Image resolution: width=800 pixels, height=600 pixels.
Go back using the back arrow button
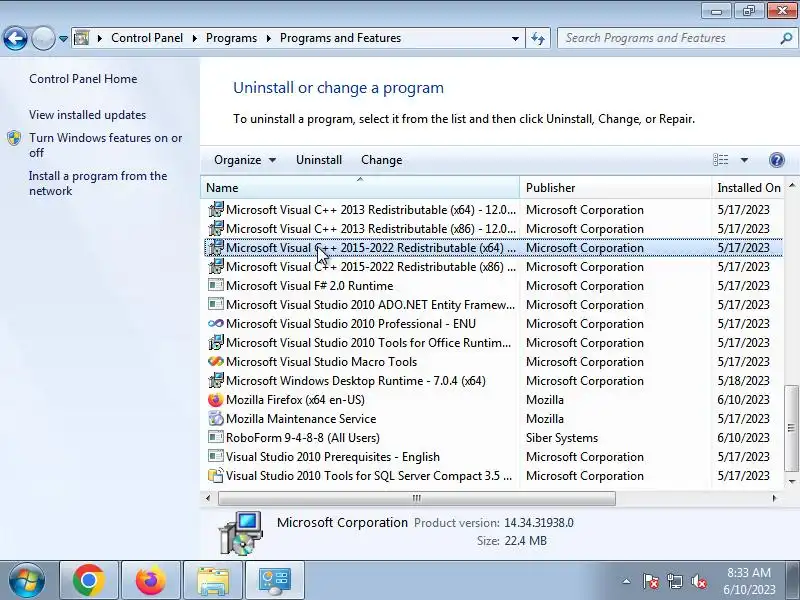pyautogui.click(x=15, y=38)
